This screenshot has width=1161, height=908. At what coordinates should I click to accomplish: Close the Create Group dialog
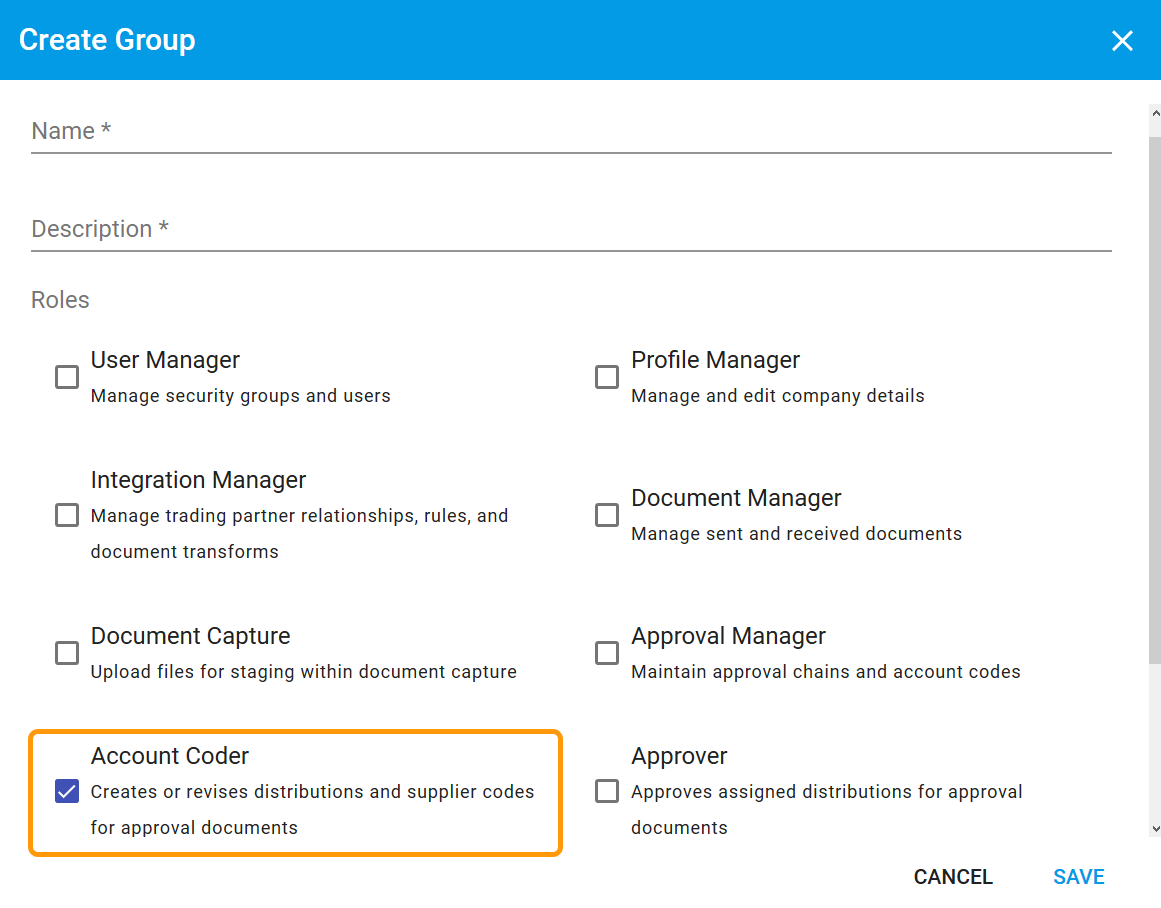tap(1122, 40)
